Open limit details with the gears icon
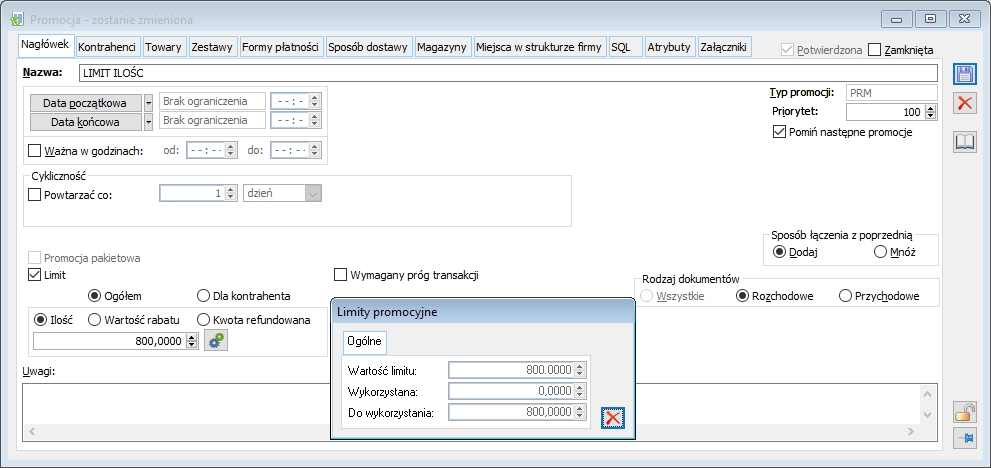This screenshot has width=991, height=468. pyautogui.click(x=216, y=341)
